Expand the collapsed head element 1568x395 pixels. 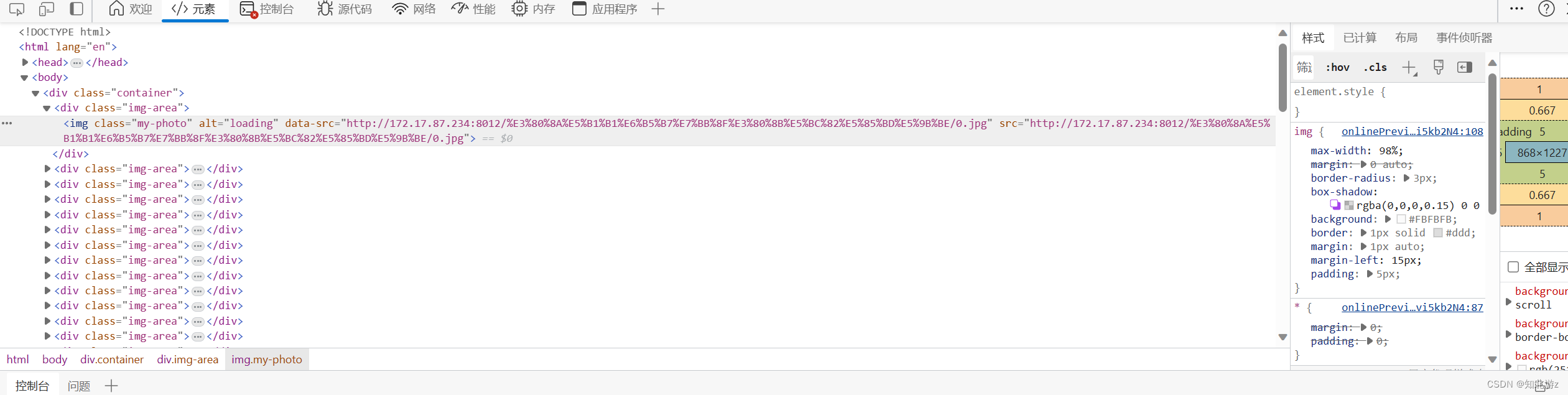tap(25, 62)
